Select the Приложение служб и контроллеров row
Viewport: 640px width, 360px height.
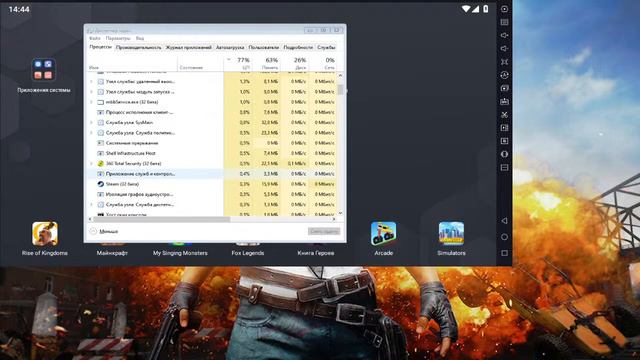click(212, 174)
